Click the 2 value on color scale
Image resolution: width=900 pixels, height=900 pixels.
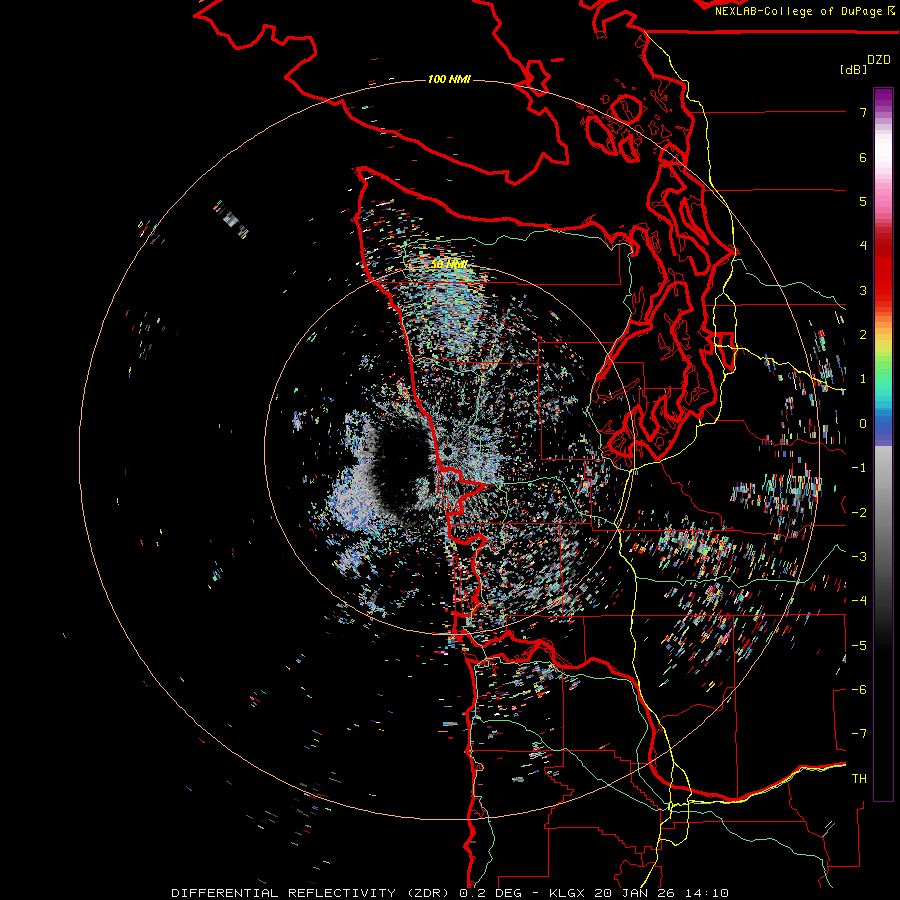tap(863, 335)
